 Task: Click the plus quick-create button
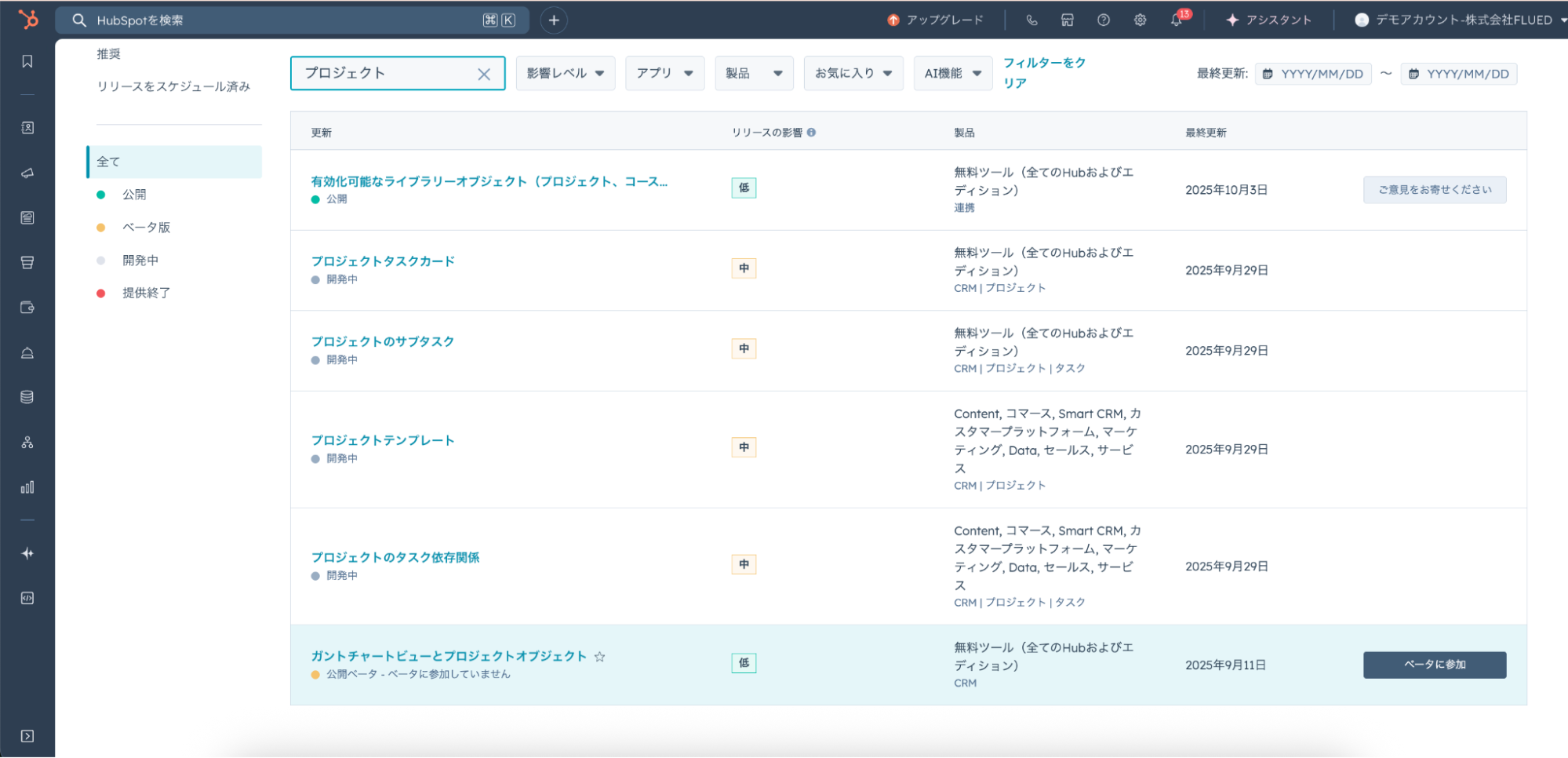[554, 20]
